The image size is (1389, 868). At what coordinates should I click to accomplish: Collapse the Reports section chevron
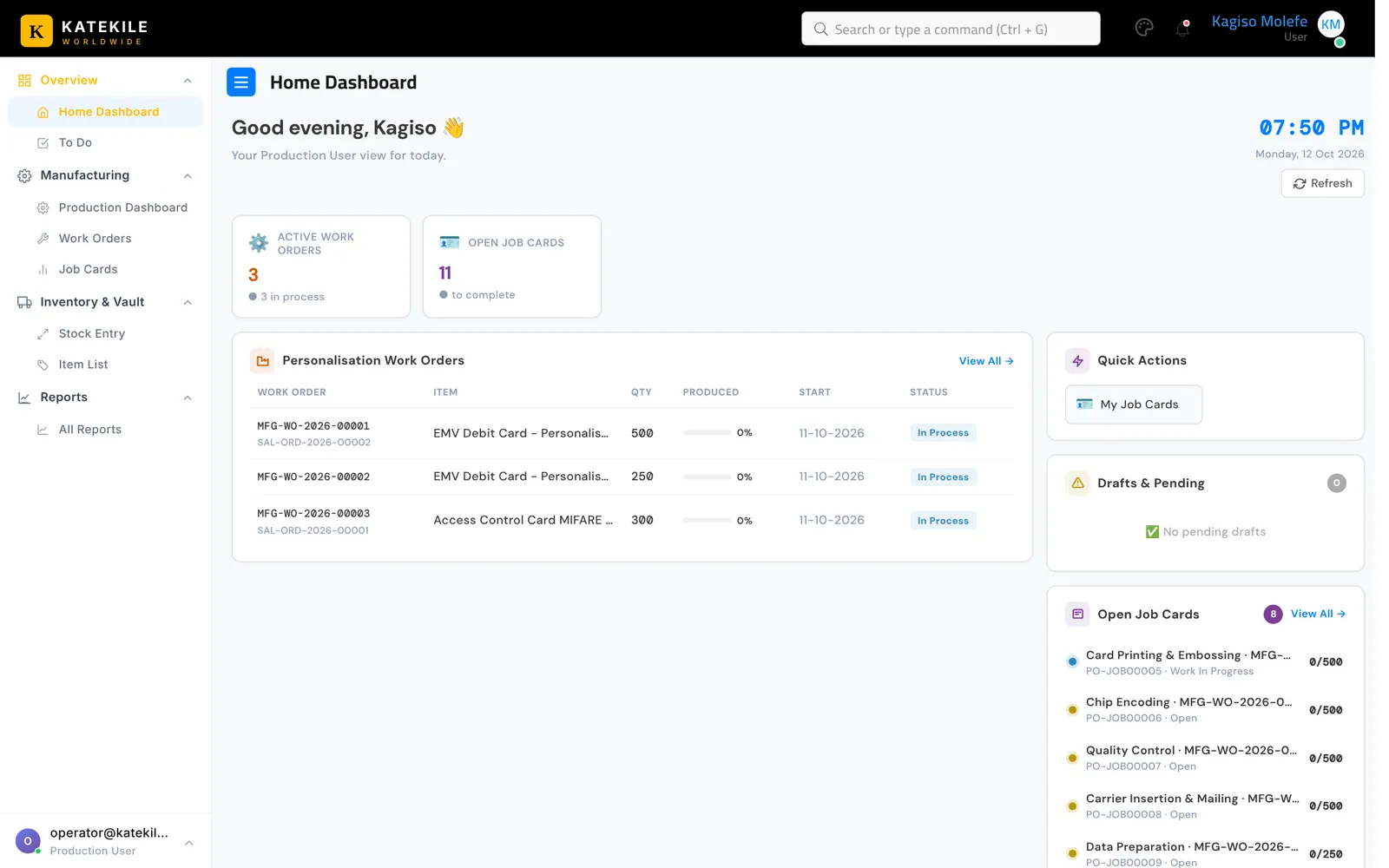(188, 398)
